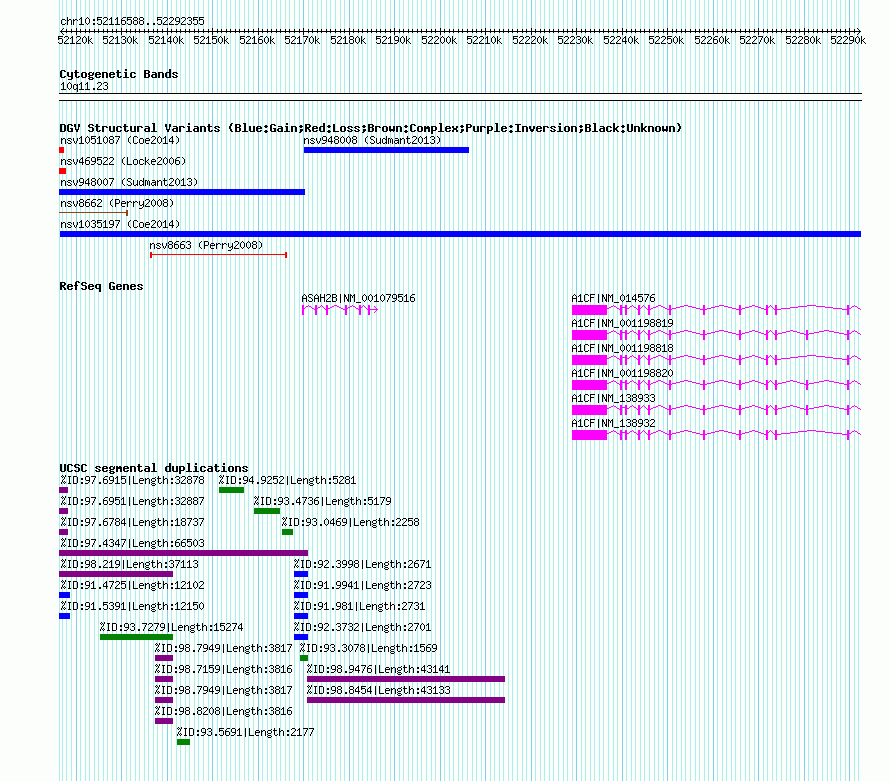Click duplication %ID:98.219|Length:37113

[129, 564]
